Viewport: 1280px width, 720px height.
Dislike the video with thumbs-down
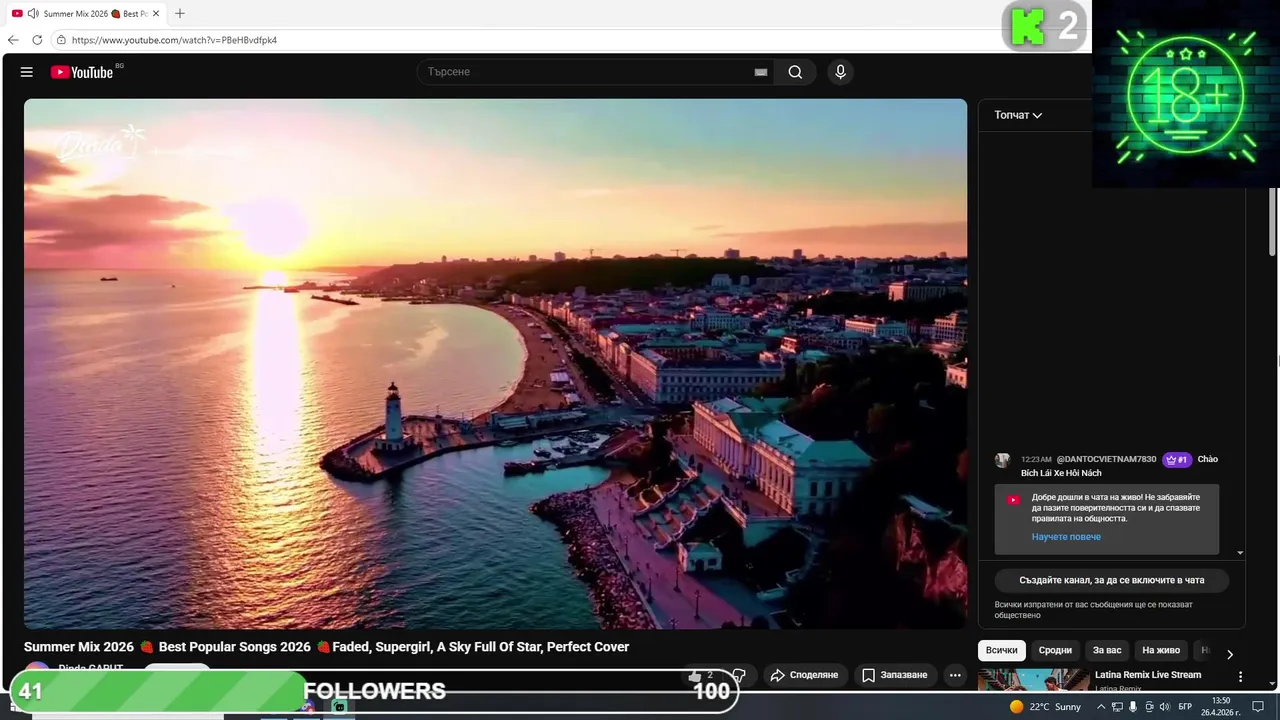point(739,676)
